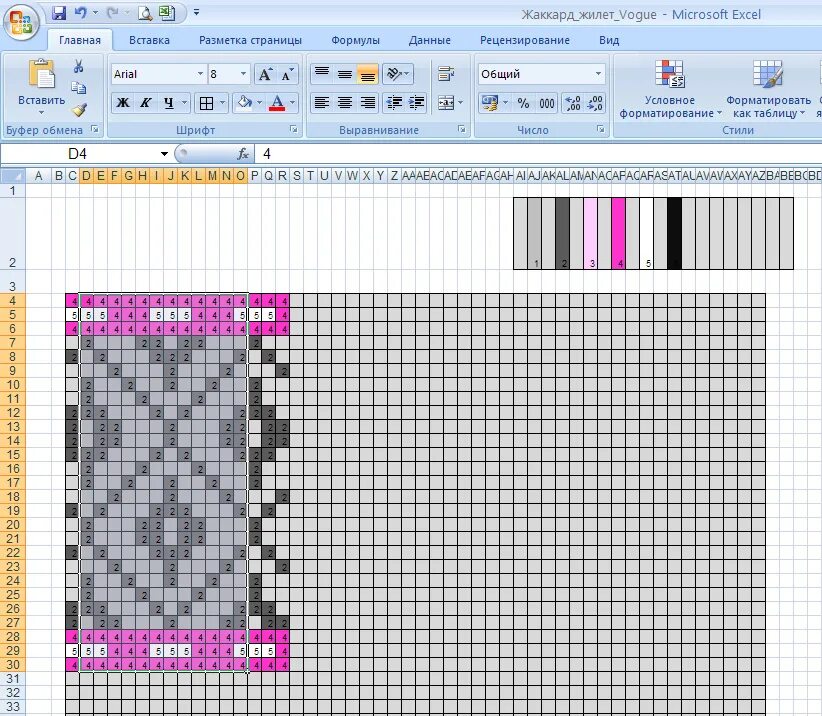Toggle bold Ж formatting
The width and height of the screenshot is (822, 716).
[x=123, y=103]
